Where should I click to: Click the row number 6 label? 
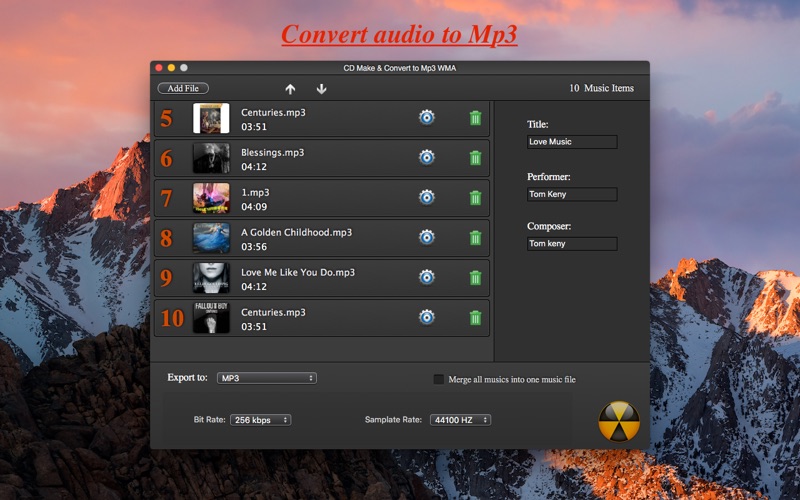click(166, 159)
